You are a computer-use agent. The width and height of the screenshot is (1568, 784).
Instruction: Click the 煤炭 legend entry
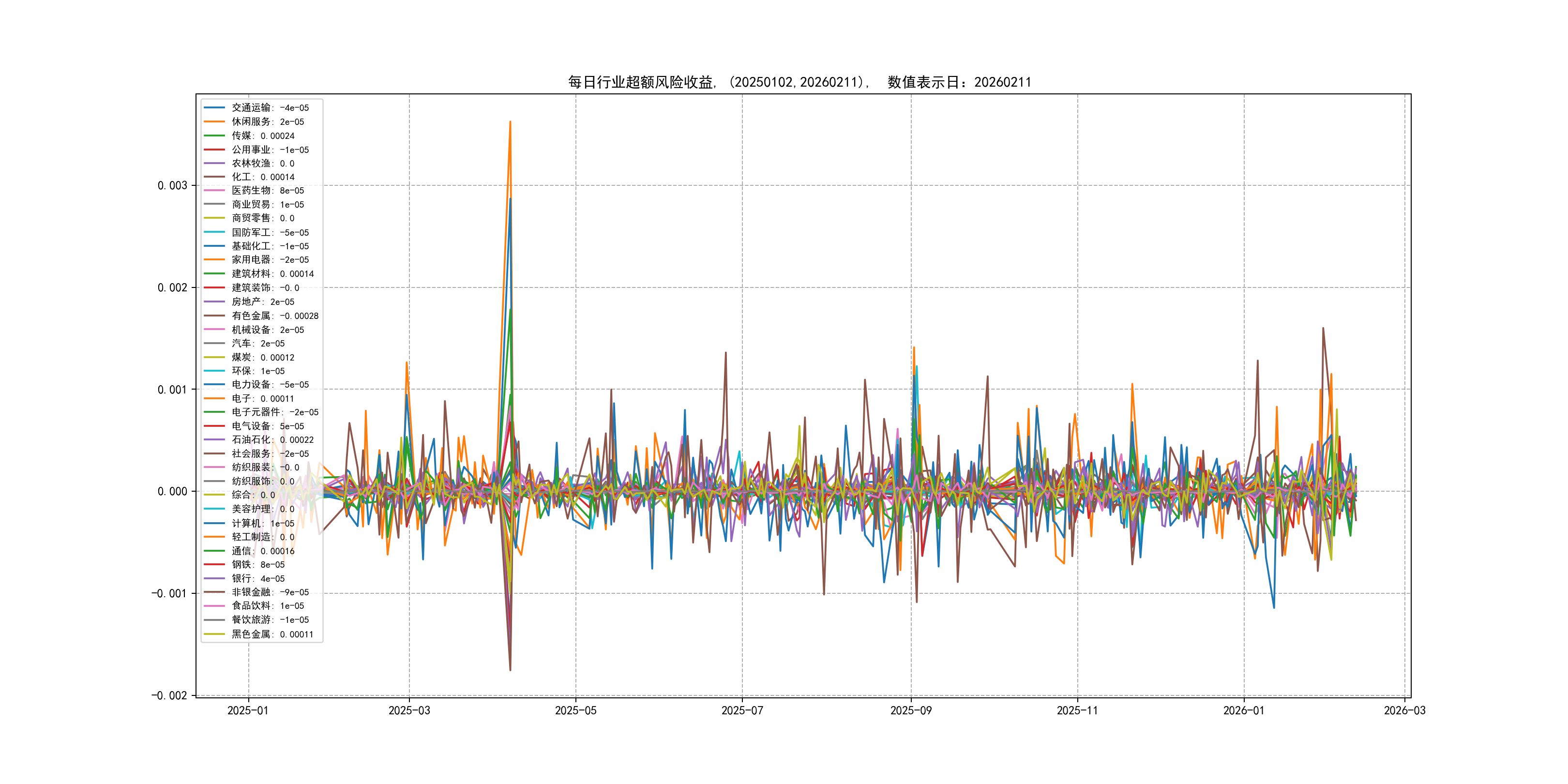tap(262, 357)
